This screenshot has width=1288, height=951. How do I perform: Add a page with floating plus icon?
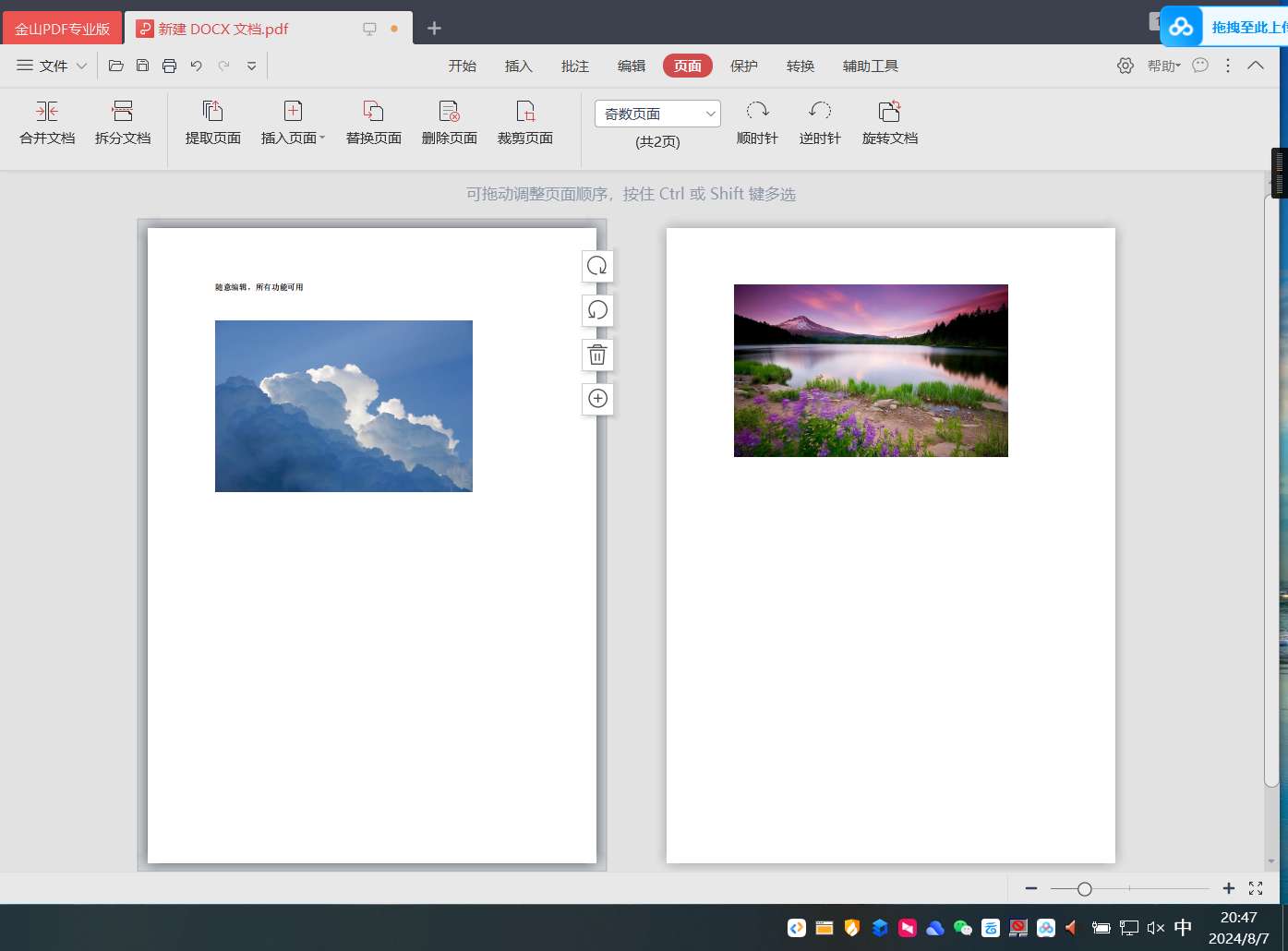(x=597, y=399)
